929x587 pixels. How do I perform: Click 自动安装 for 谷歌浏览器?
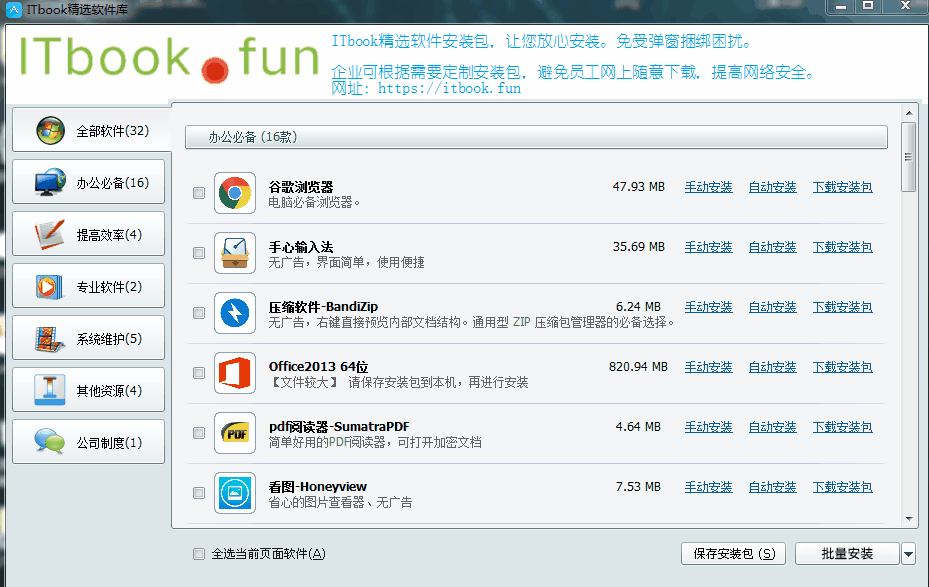pos(773,187)
